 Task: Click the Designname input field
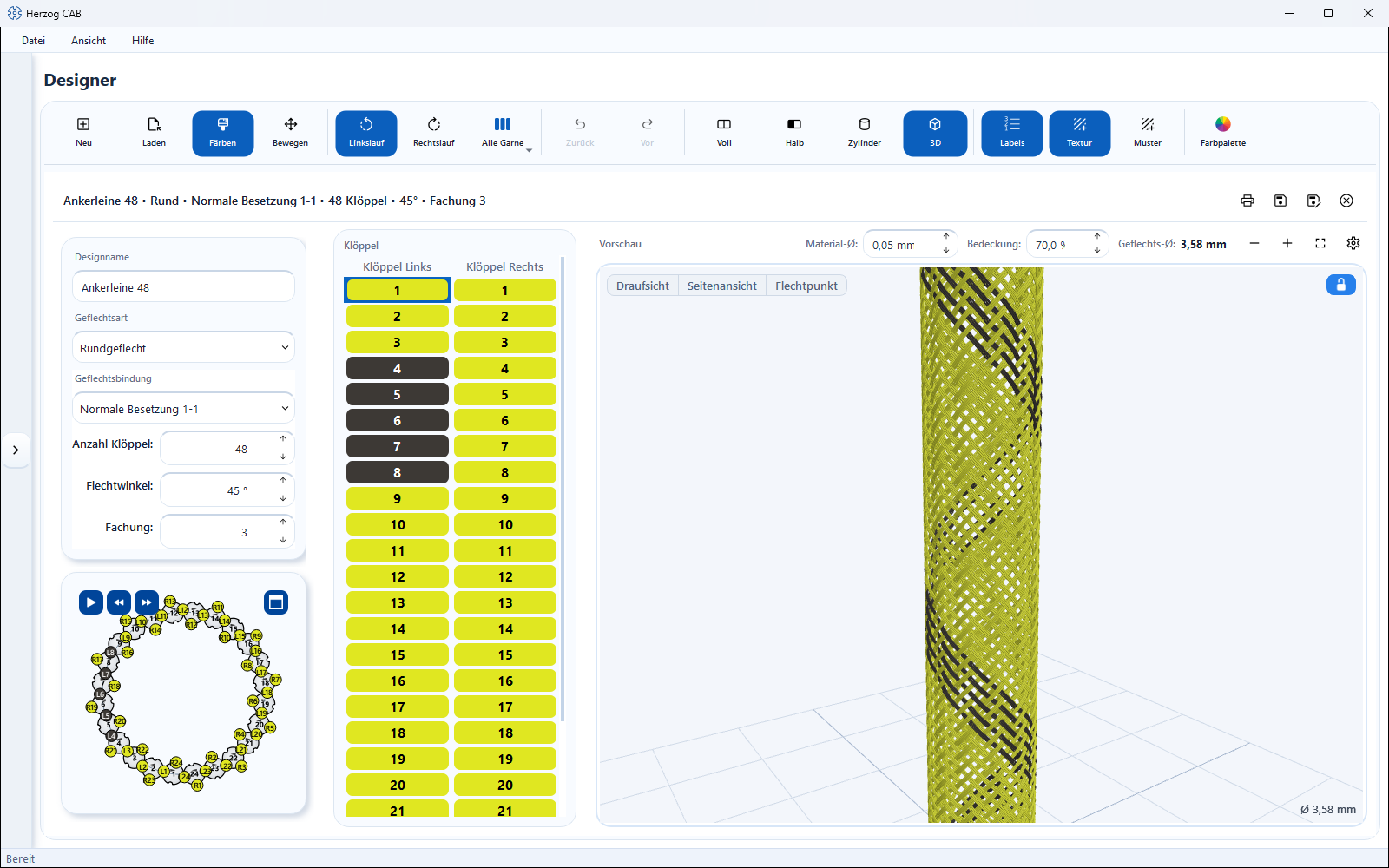point(183,286)
